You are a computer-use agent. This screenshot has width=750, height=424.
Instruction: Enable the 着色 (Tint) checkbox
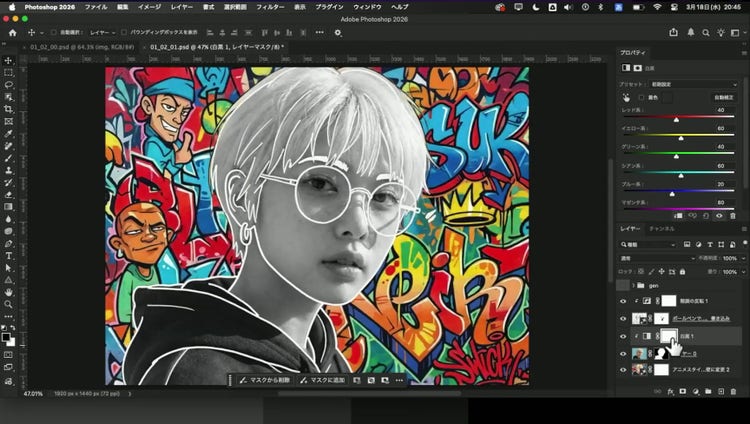(x=641, y=97)
